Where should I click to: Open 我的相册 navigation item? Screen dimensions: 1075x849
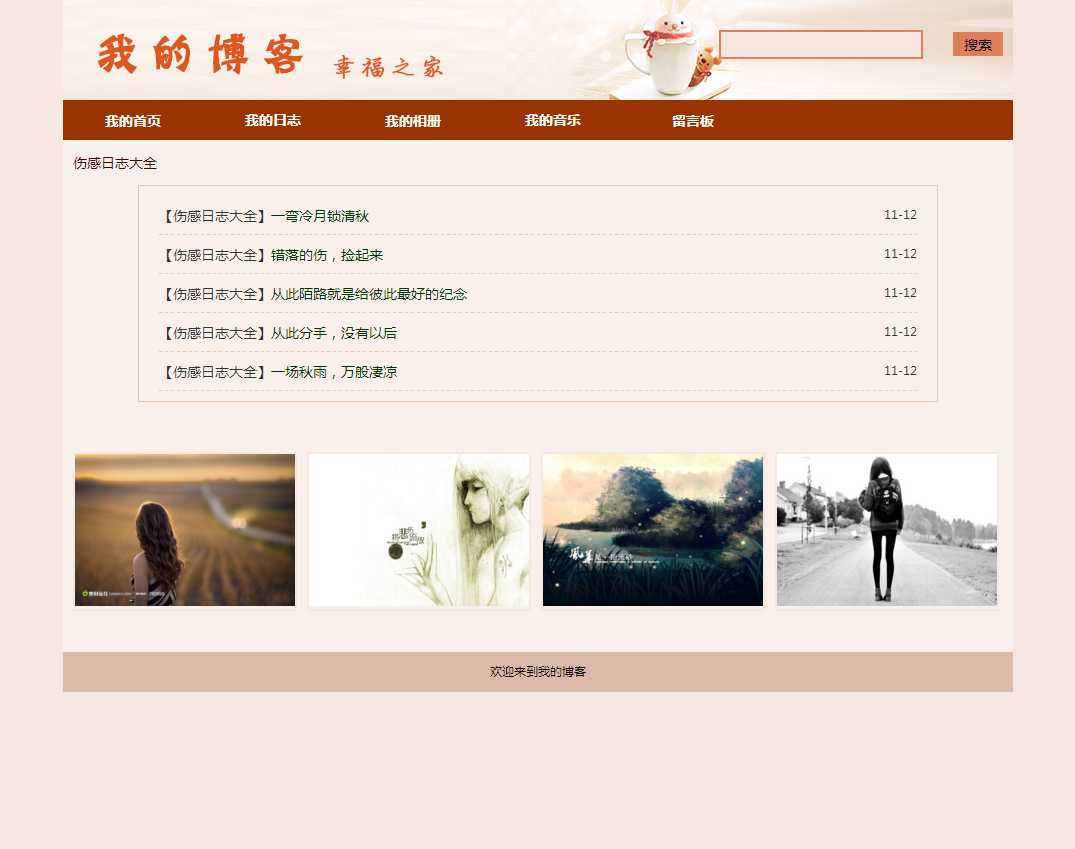413,121
